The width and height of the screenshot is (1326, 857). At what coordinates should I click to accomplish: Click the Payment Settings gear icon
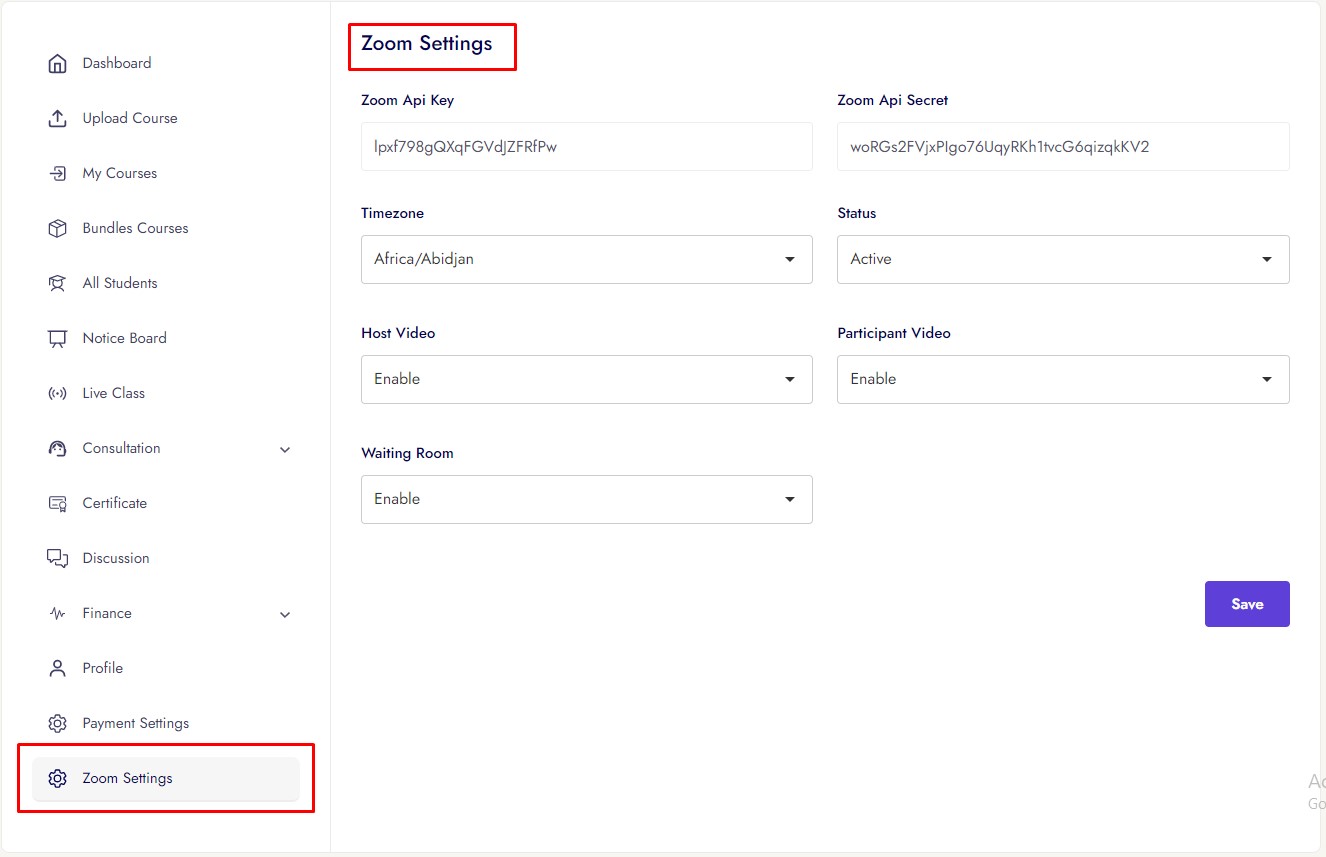[57, 724]
